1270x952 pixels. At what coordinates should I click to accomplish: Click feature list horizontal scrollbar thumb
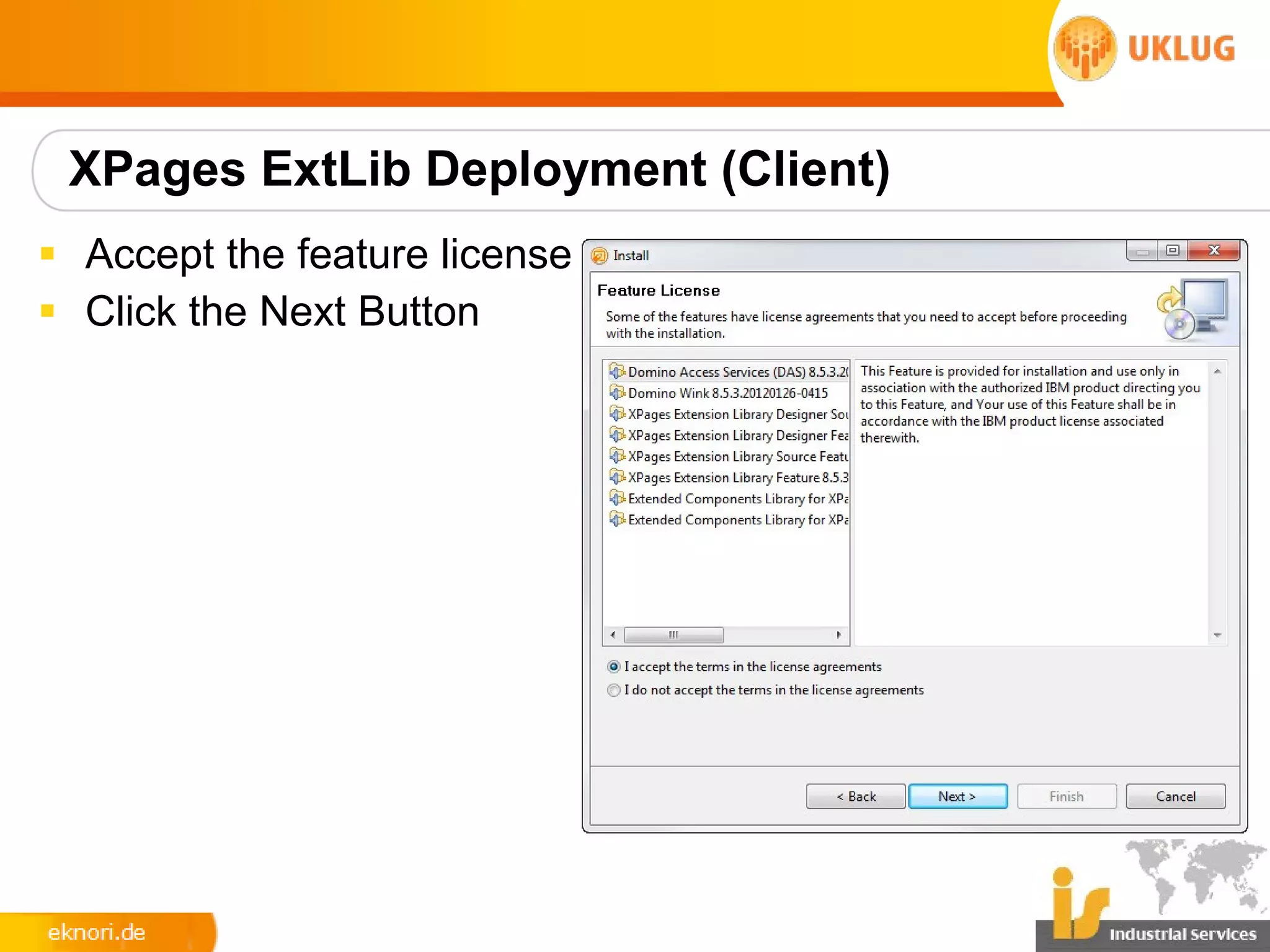673,635
